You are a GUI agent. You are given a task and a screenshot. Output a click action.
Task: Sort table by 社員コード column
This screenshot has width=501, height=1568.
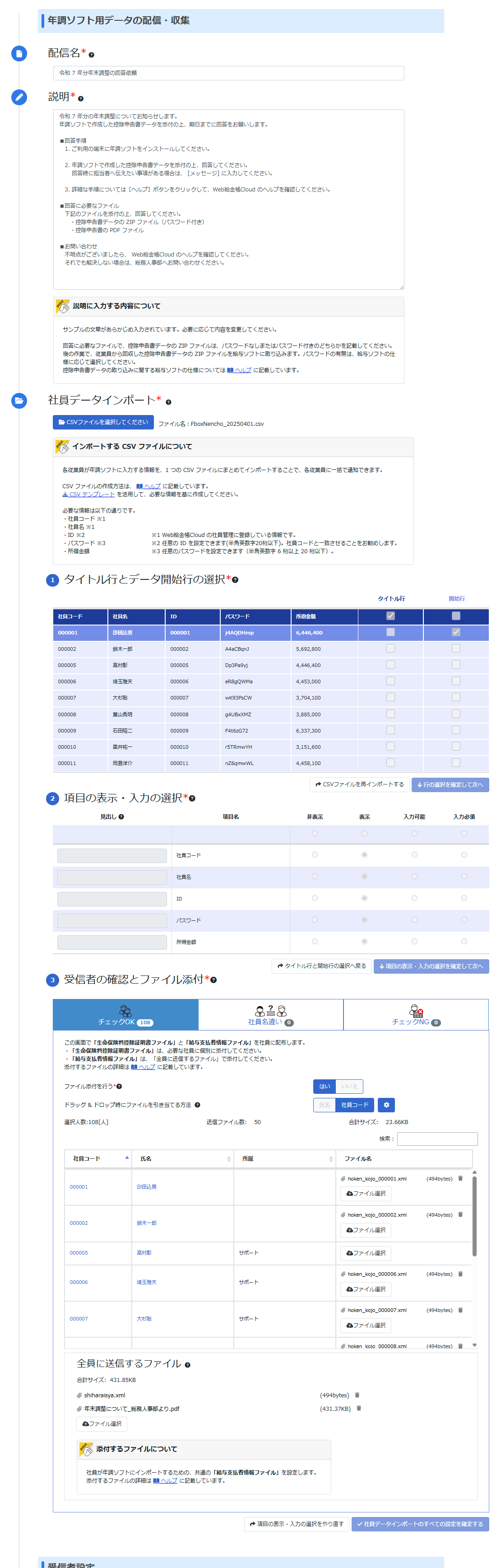tap(97, 1158)
